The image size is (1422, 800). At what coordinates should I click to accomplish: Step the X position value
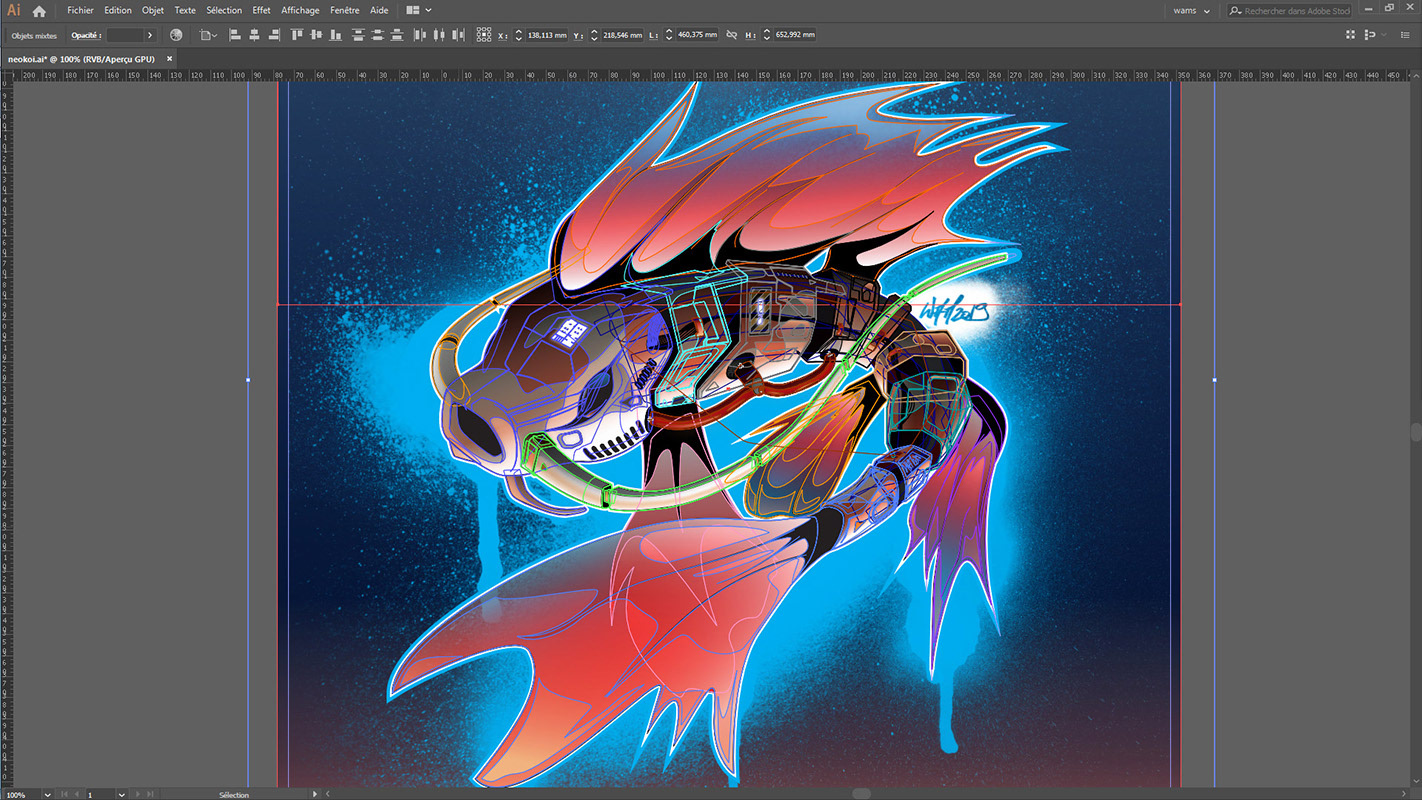519,35
